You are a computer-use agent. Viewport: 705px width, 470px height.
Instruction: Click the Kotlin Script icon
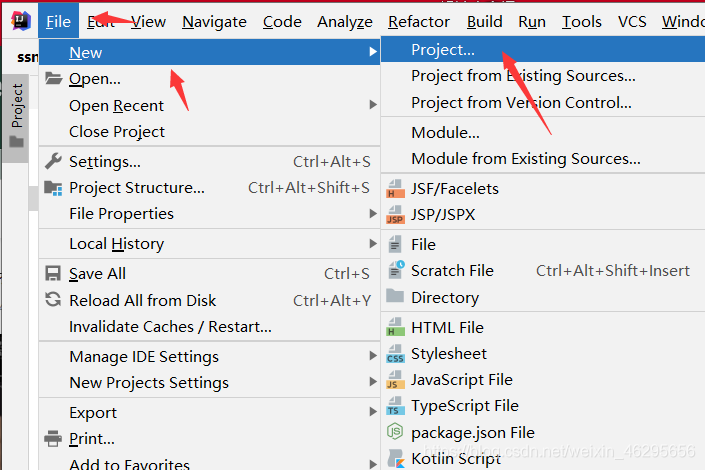coord(395,459)
